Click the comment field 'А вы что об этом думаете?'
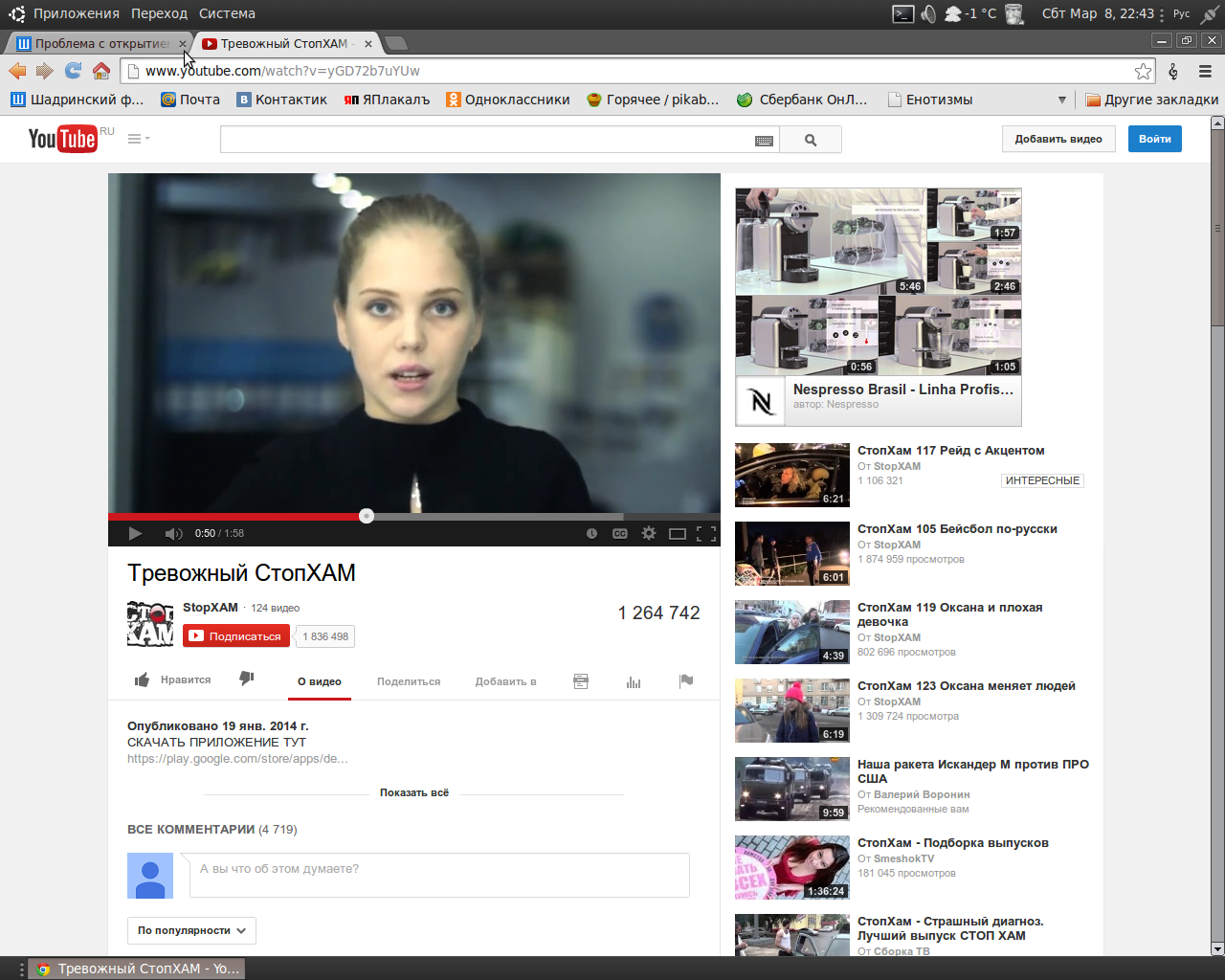Screen dimensions: 1225x980 click(439, 875)
